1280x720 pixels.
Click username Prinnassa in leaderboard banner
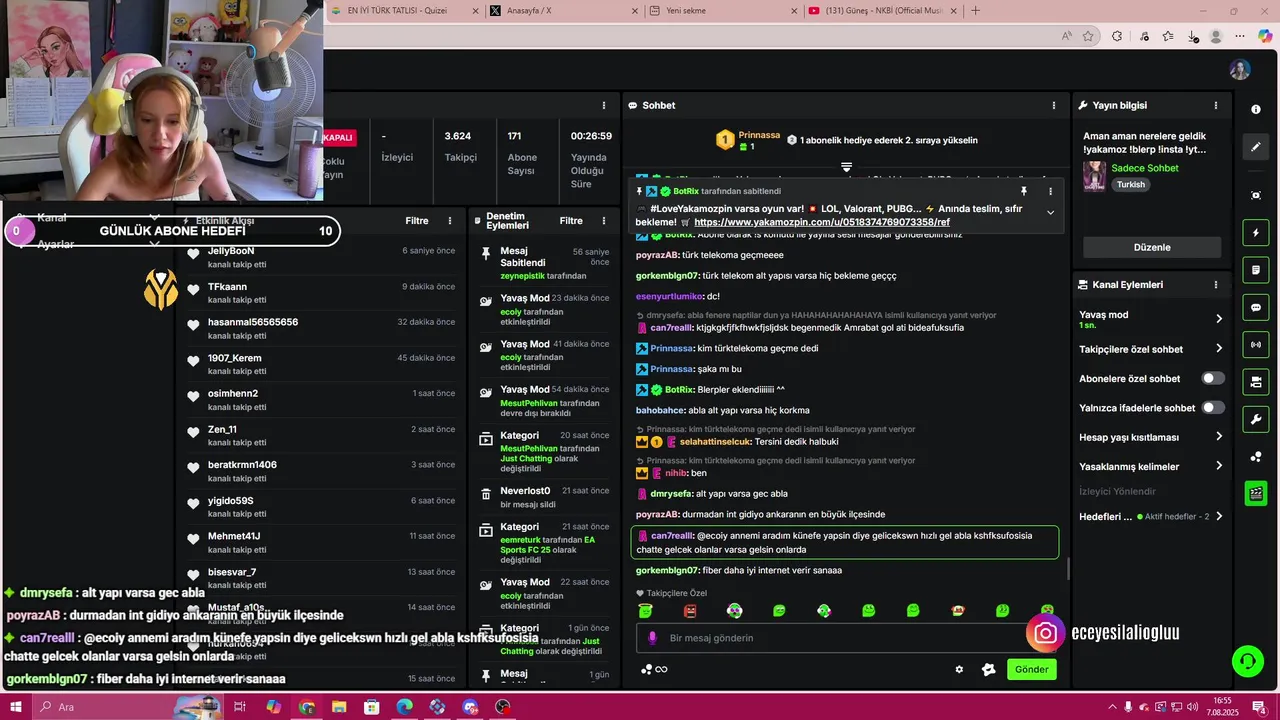(x=759, y=135)
